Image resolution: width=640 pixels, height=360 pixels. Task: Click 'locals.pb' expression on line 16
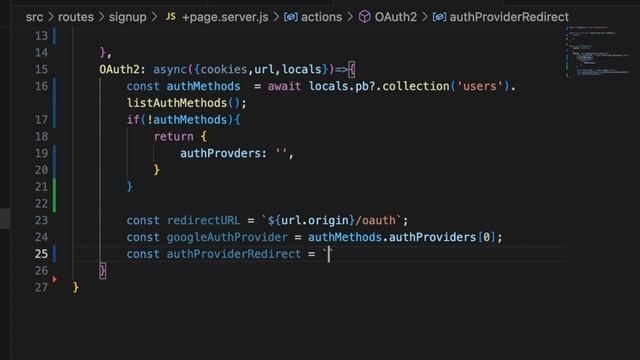coord(338,86)
